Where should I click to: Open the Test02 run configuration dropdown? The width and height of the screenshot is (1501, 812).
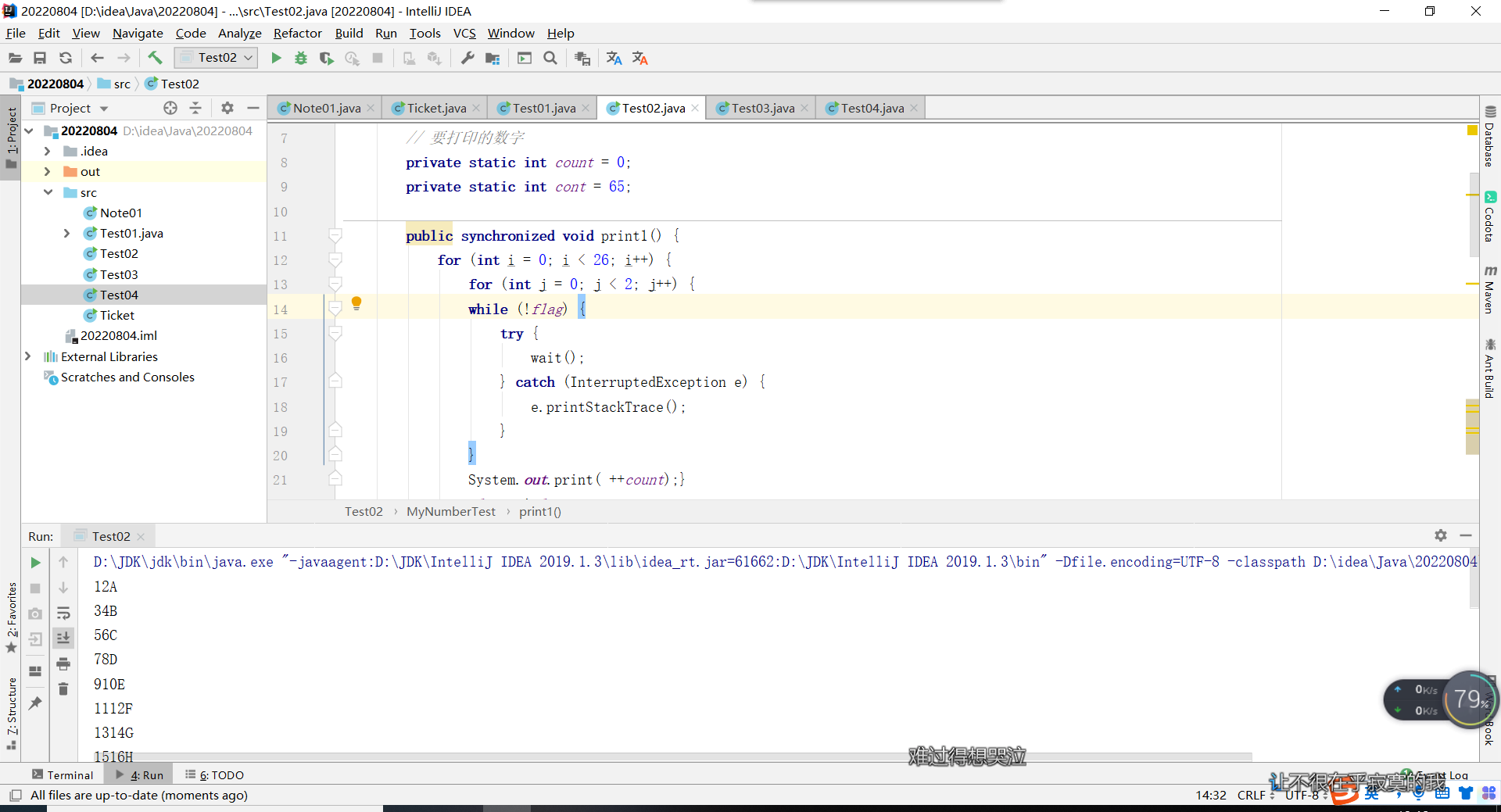(x=217, y=58)
